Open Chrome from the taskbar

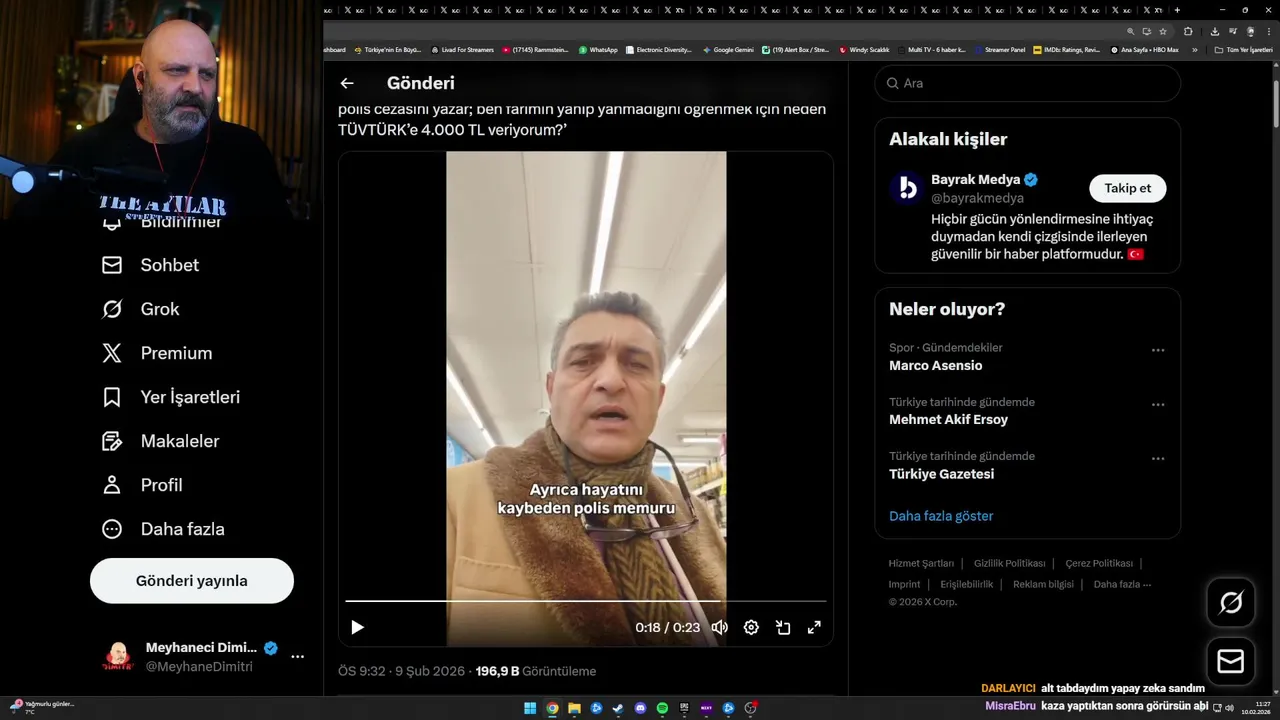(x=552, y=708)
